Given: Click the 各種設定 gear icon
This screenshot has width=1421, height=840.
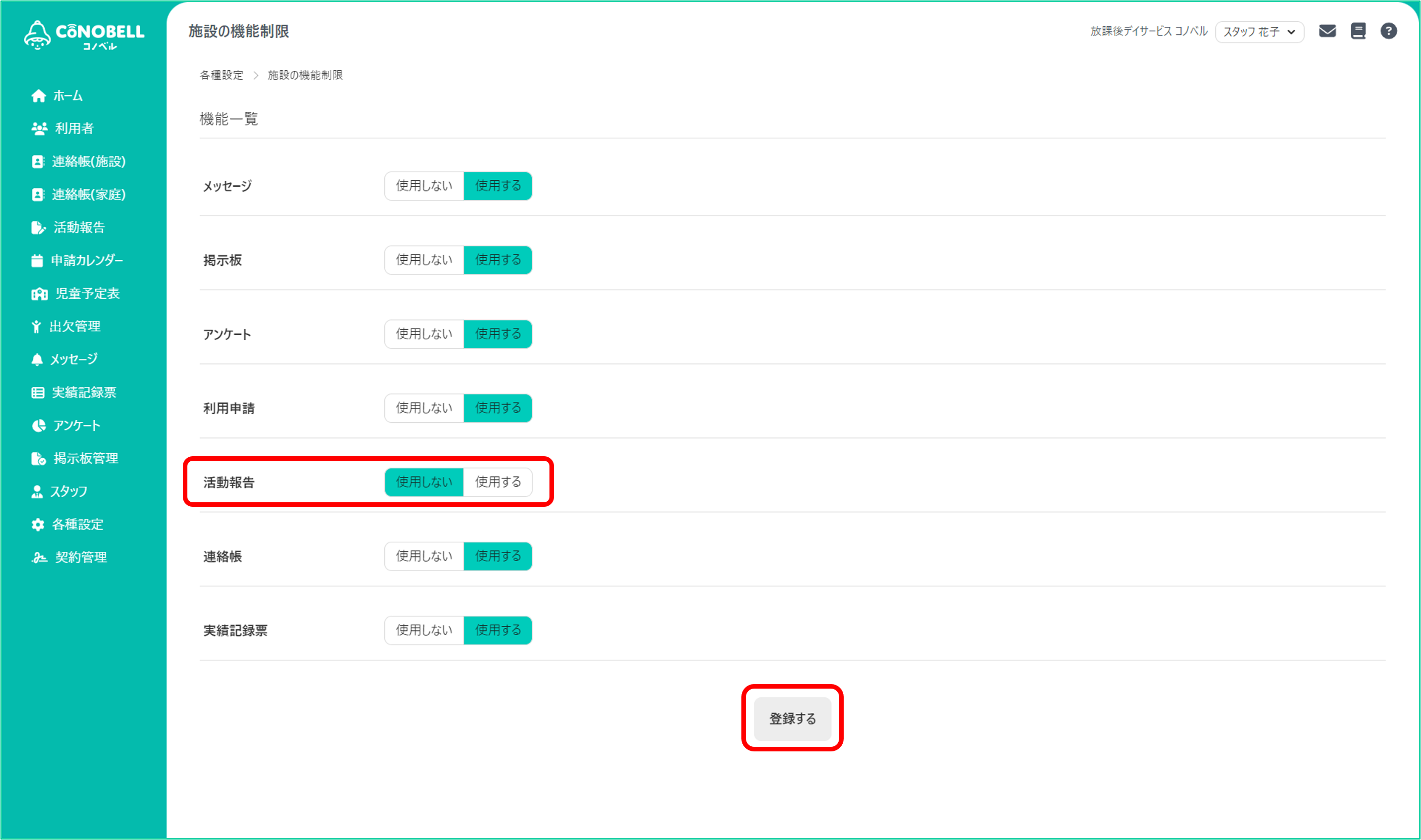Looking at the screenshot, I should pos(38,525).
